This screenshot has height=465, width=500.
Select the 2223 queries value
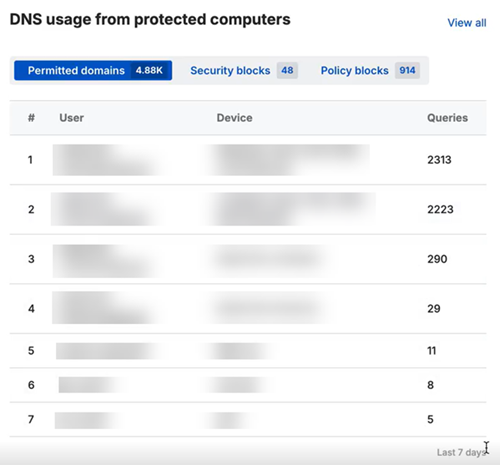(440, 209)
